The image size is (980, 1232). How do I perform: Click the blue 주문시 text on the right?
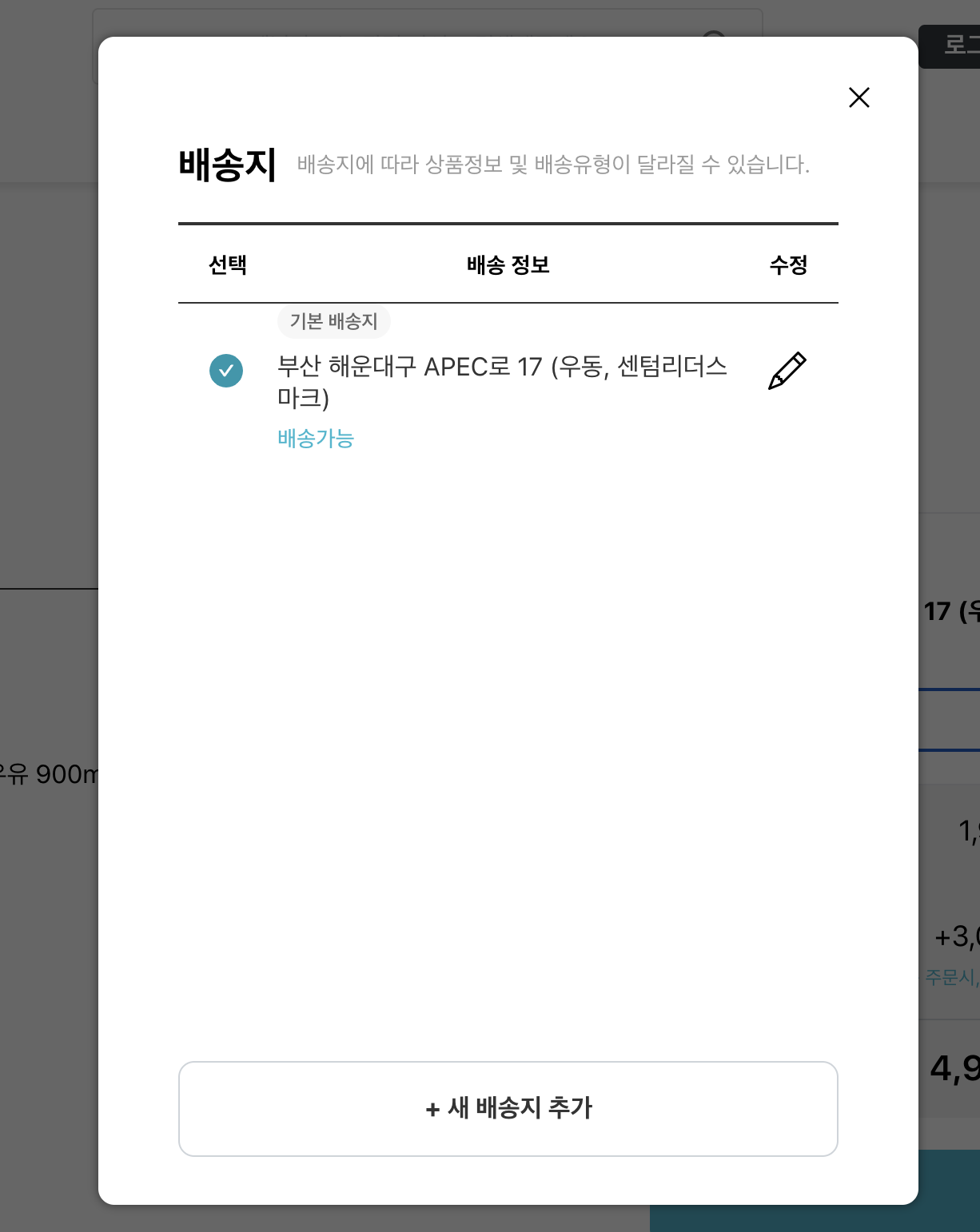click(951, 976)
